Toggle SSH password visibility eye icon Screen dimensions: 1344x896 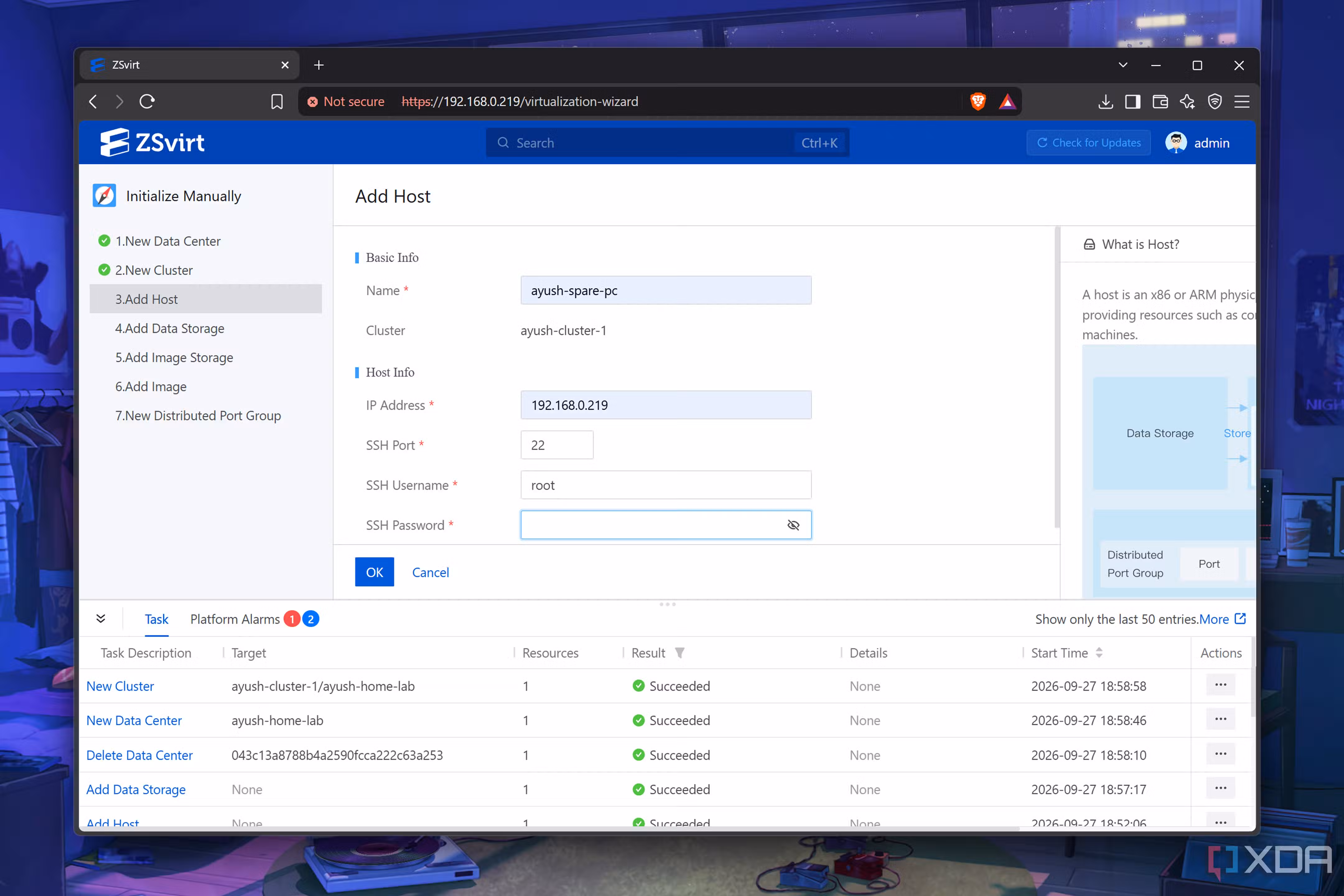pyautogui.click(x=793, y=525)
